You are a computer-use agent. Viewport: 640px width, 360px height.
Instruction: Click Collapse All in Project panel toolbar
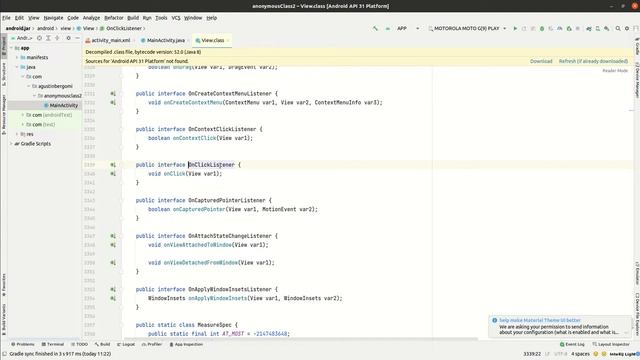tap(57, 38)
